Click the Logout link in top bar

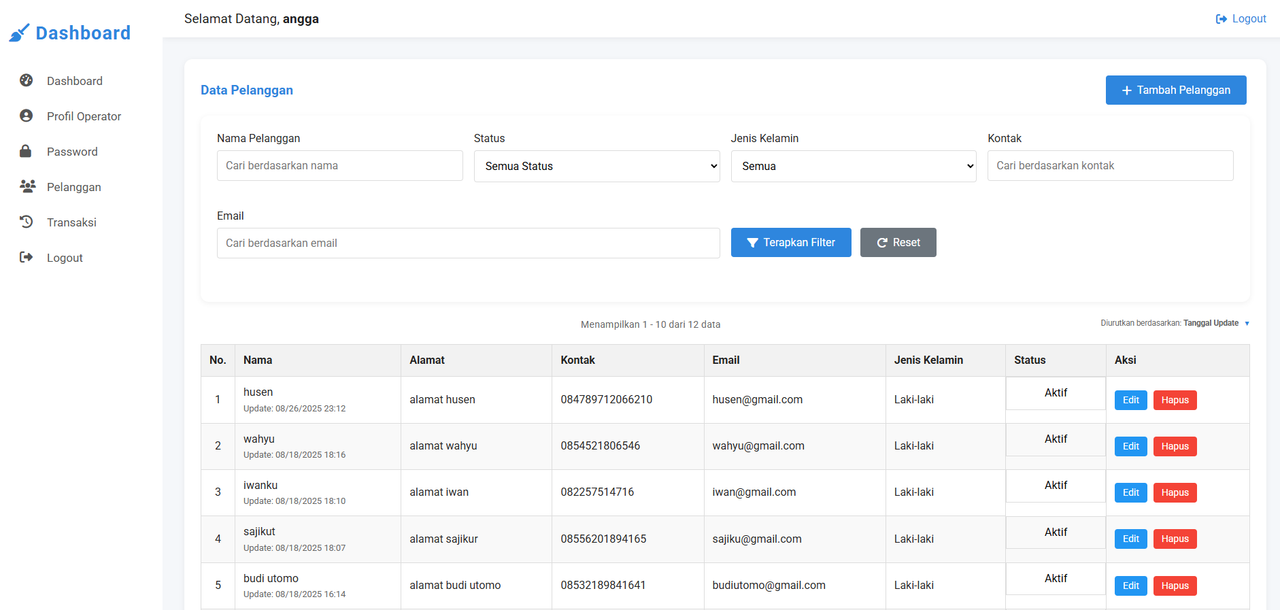(1241, 19)
